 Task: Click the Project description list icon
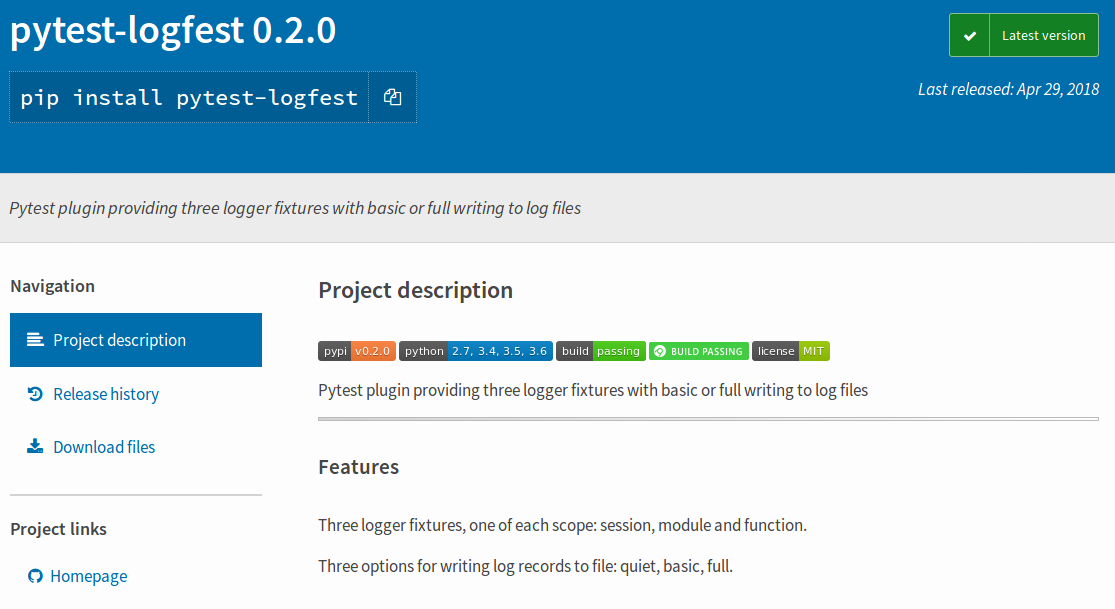coord(35,340)
